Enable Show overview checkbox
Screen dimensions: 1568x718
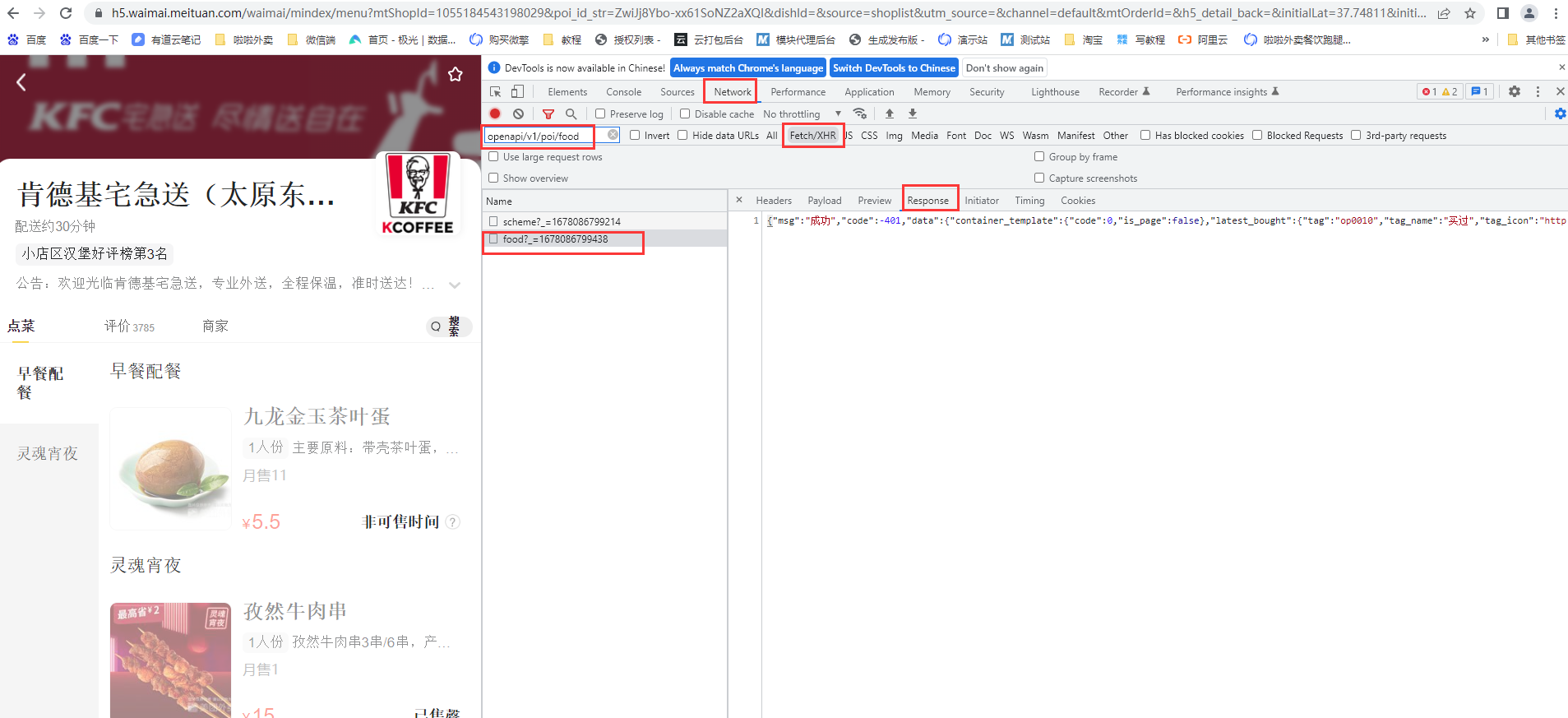(493, 178)
